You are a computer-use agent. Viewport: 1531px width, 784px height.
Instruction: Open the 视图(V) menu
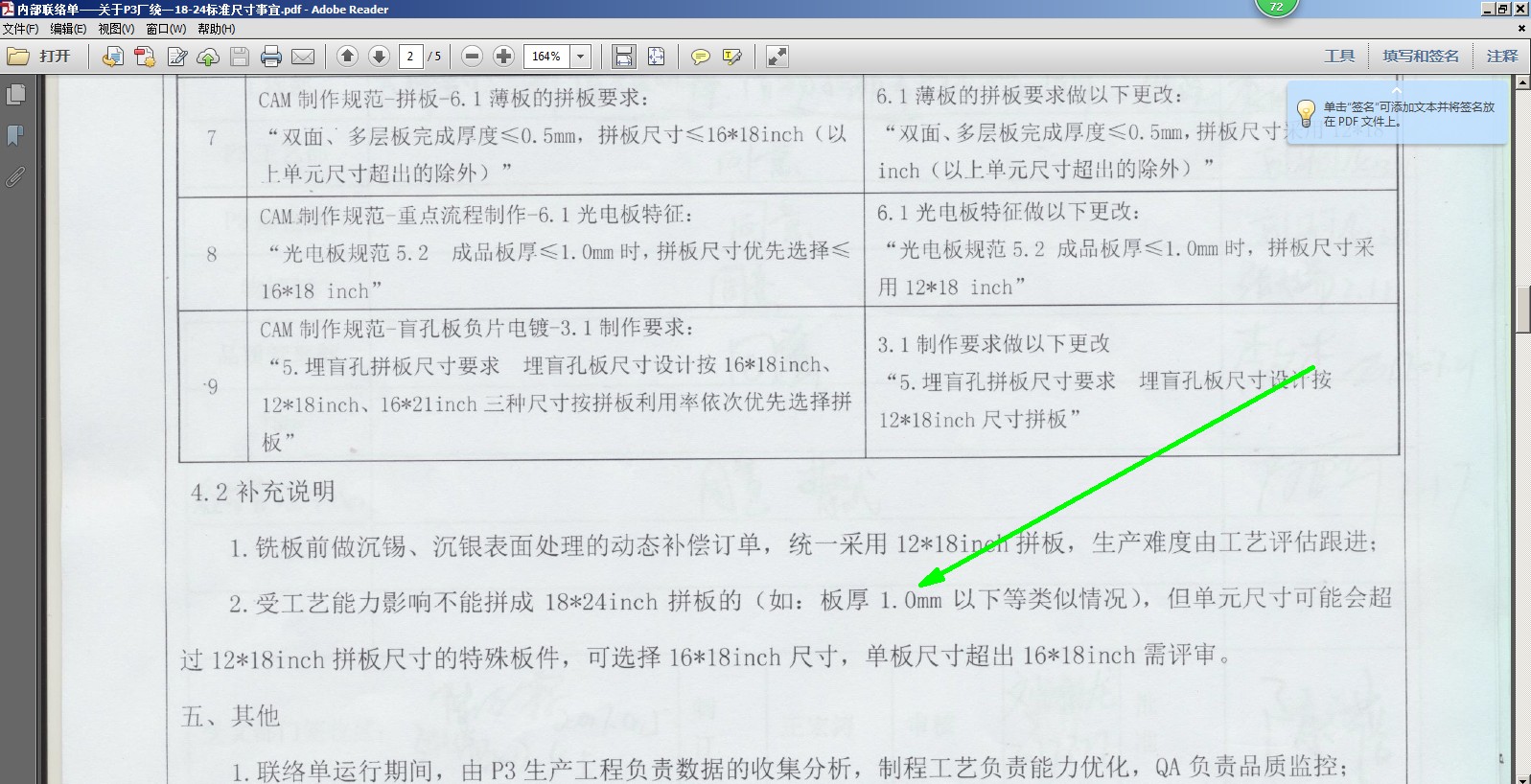(116, 29)
